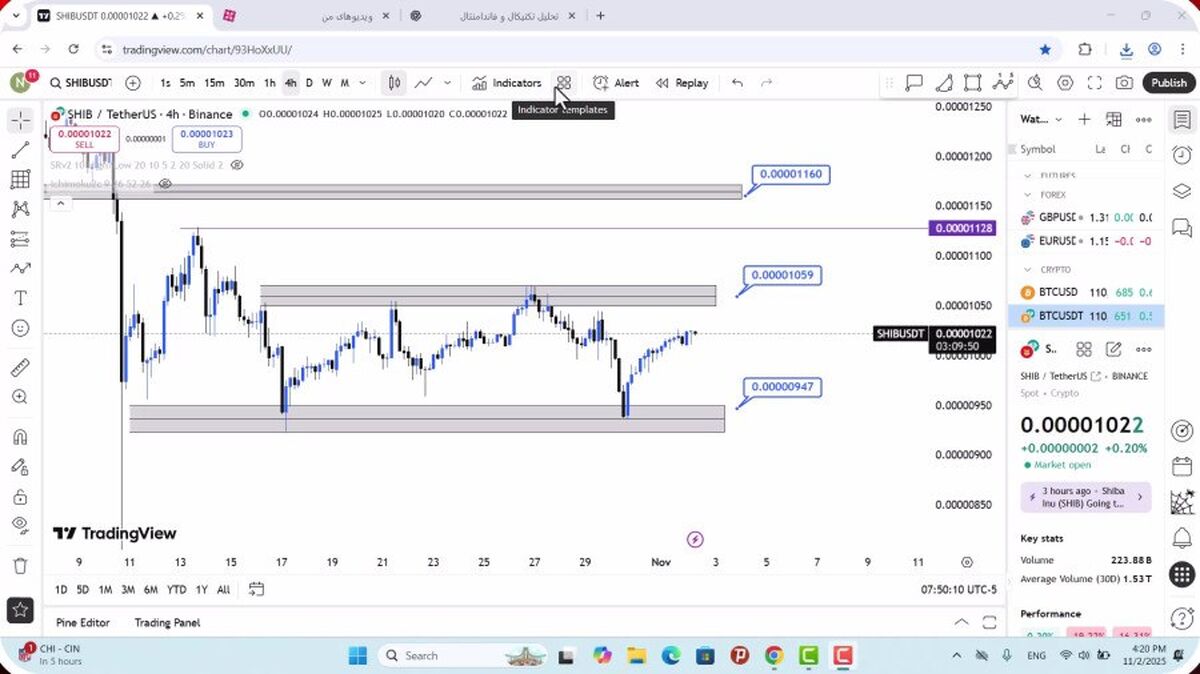Select the YTD date range
The height and width of the screenshot is (674, 1200).
176,589
